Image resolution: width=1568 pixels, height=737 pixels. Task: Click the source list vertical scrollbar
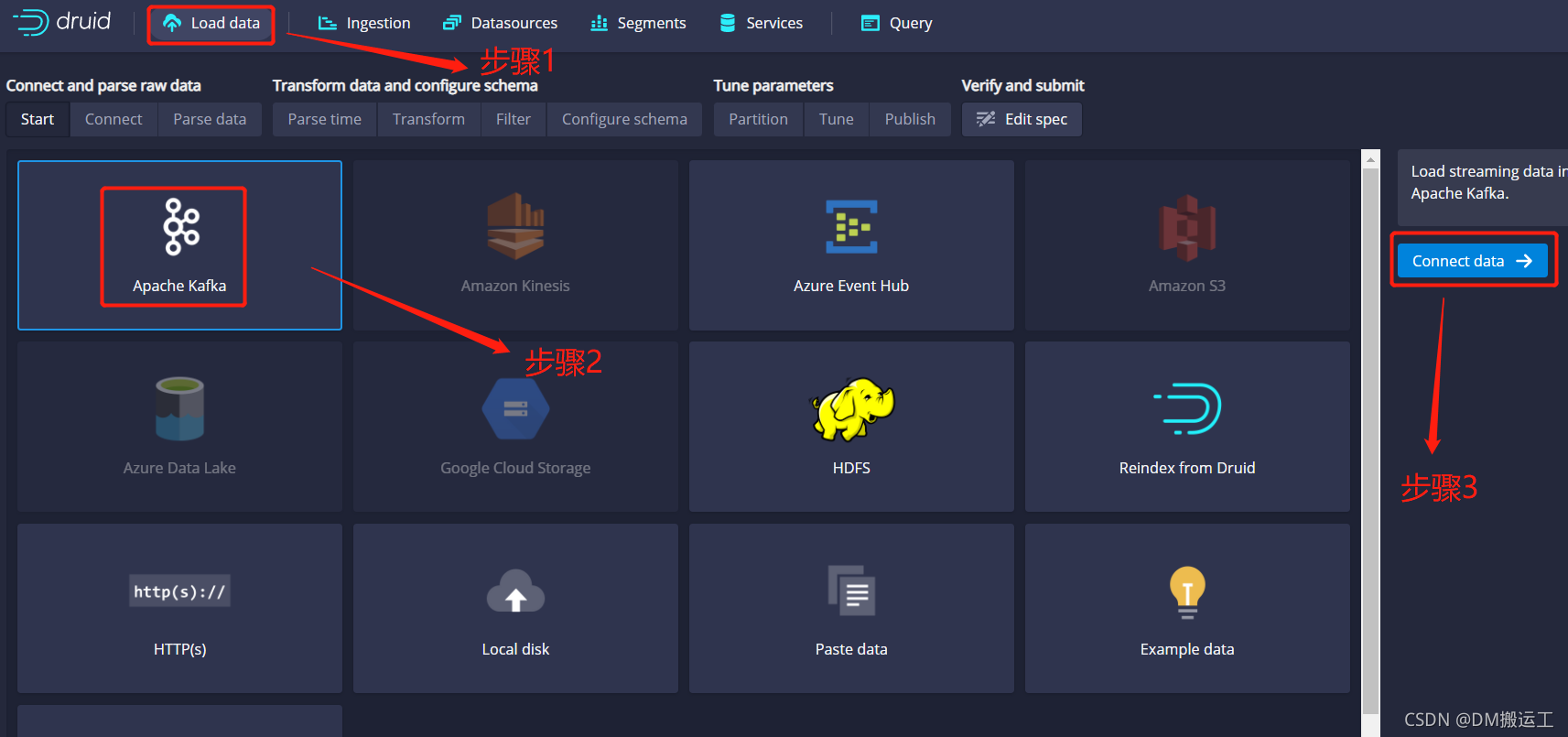click(1370, 443)
